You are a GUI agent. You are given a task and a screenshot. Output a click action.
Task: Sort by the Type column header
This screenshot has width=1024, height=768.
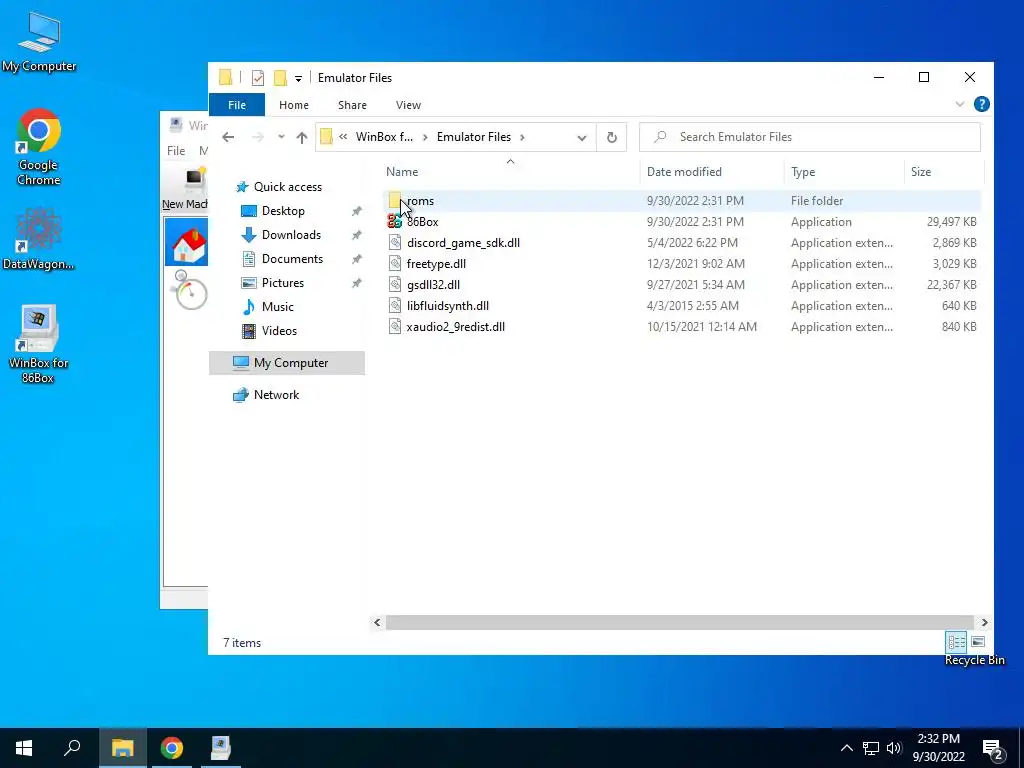[x=803, y=172]
